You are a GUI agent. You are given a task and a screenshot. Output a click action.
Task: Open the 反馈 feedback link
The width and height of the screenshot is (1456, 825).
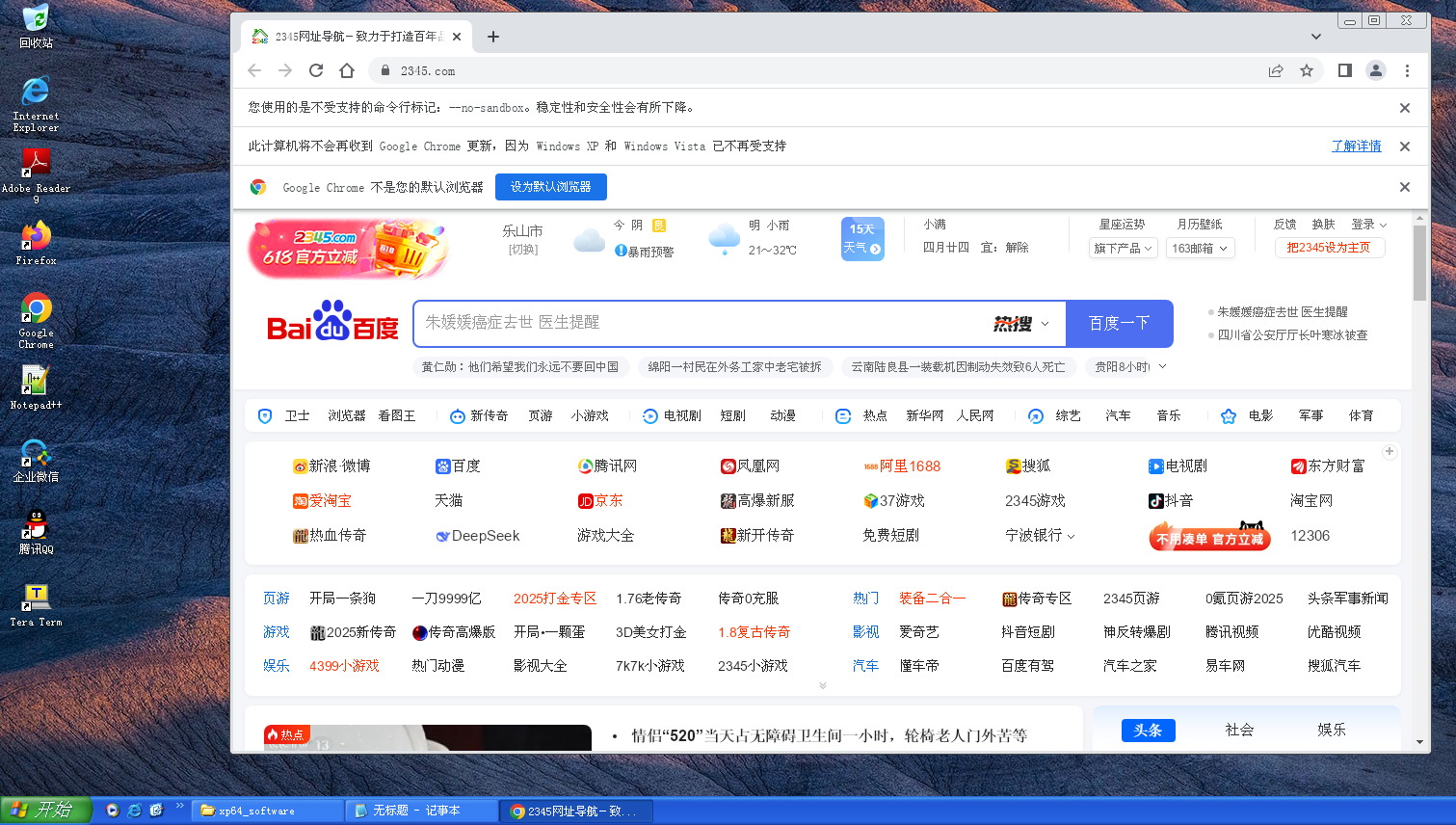point(1285,225)
